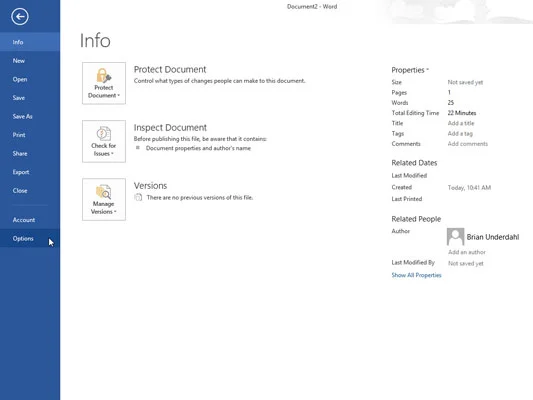
Task: Click the back arrow circle icon
Action: pyautogui.click(x=20, y=16)
